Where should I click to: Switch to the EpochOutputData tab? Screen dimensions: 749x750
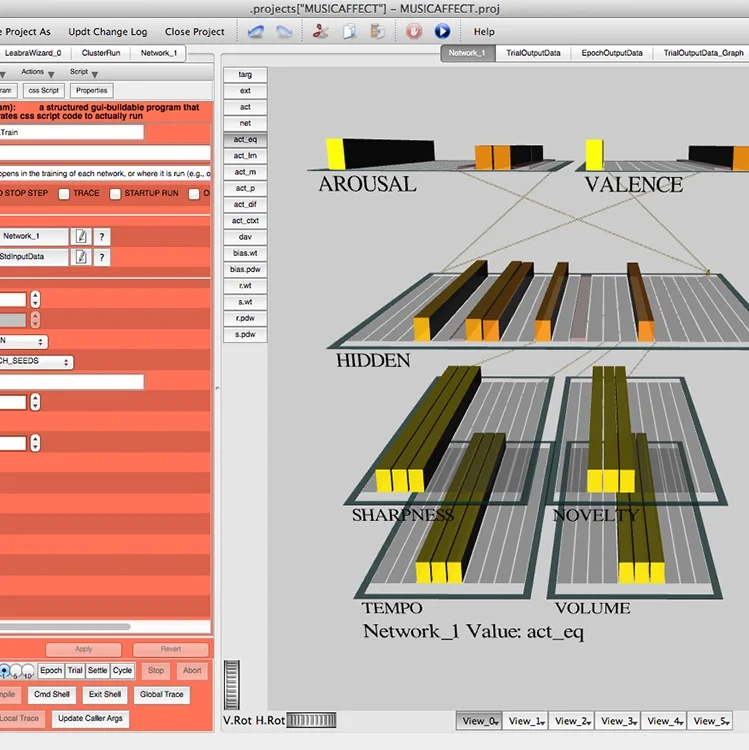pos(612,53)
